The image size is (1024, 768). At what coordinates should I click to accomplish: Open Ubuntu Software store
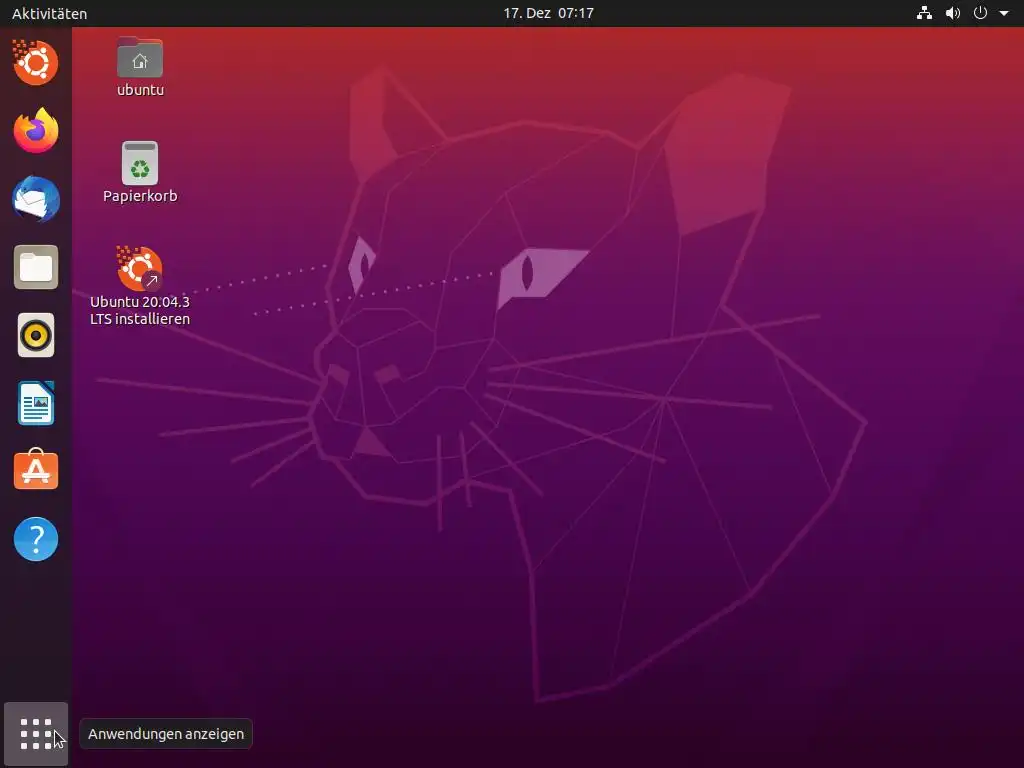pos(36,470)
